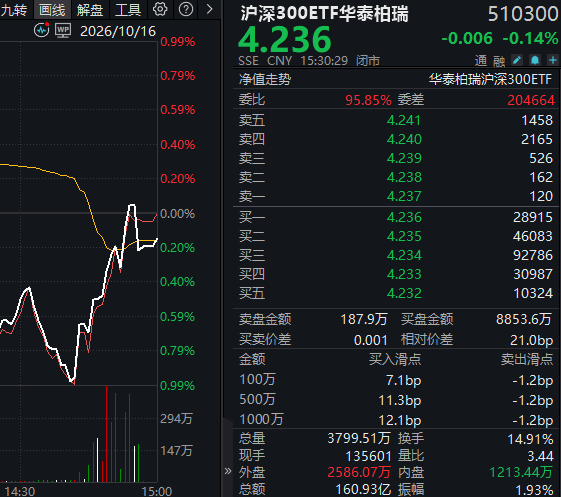Click the 相对价差 value 21.0bp

coord(531,340)
